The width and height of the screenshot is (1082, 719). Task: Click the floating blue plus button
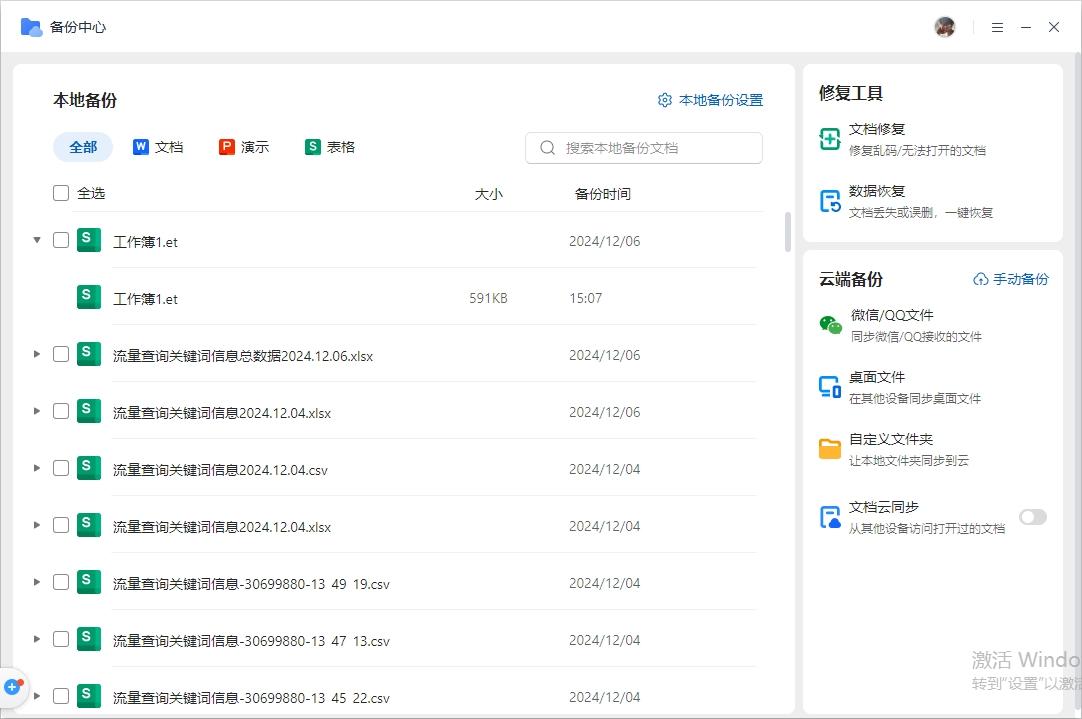(12, 687)
